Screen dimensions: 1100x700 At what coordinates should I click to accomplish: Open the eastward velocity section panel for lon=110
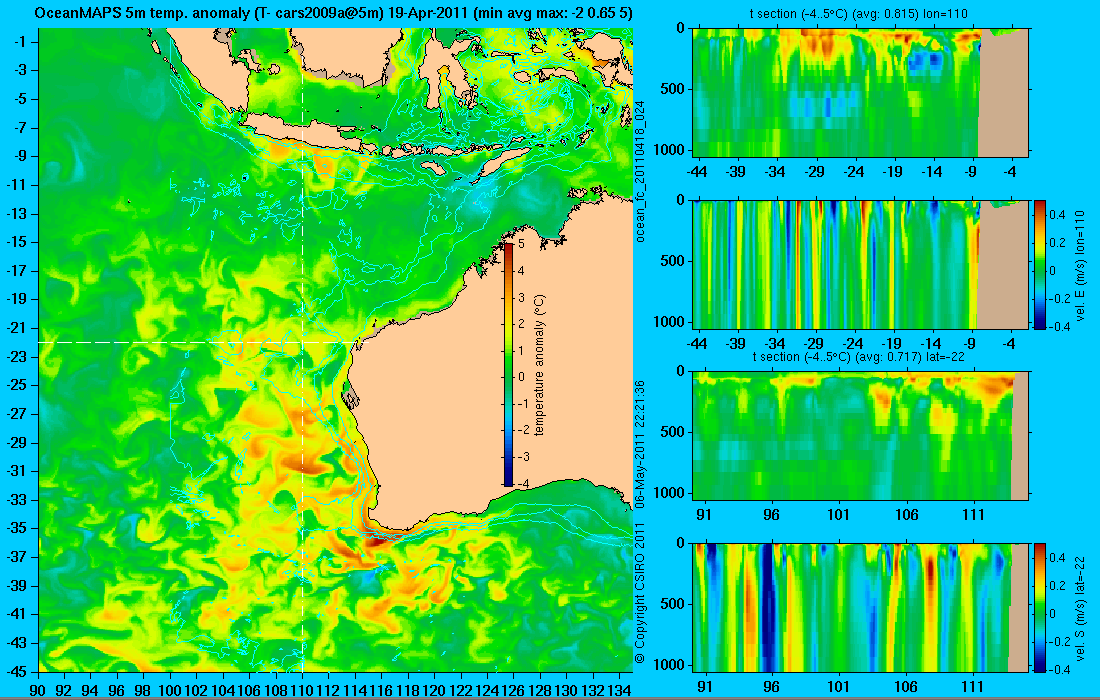861,264
